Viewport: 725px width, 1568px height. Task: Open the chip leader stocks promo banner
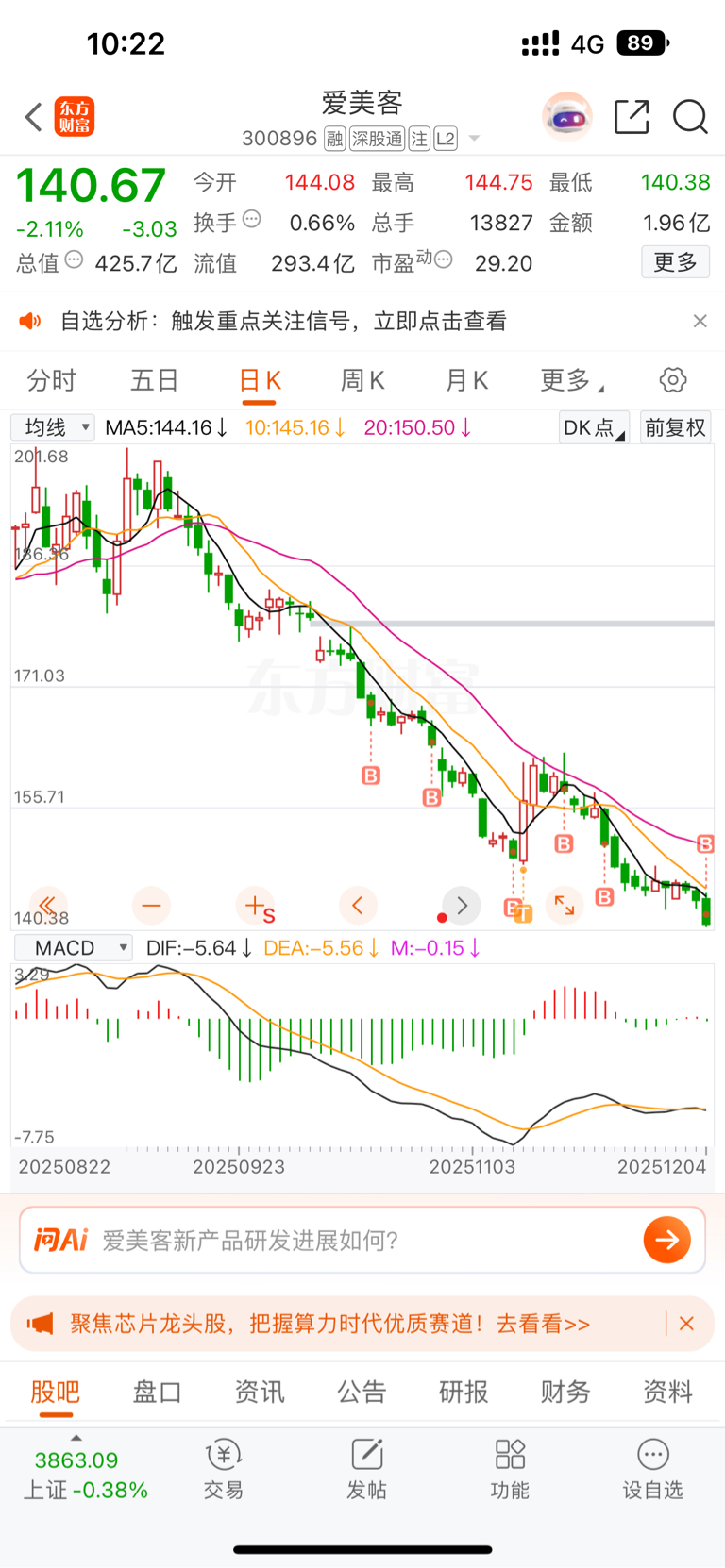[330, 1324]
